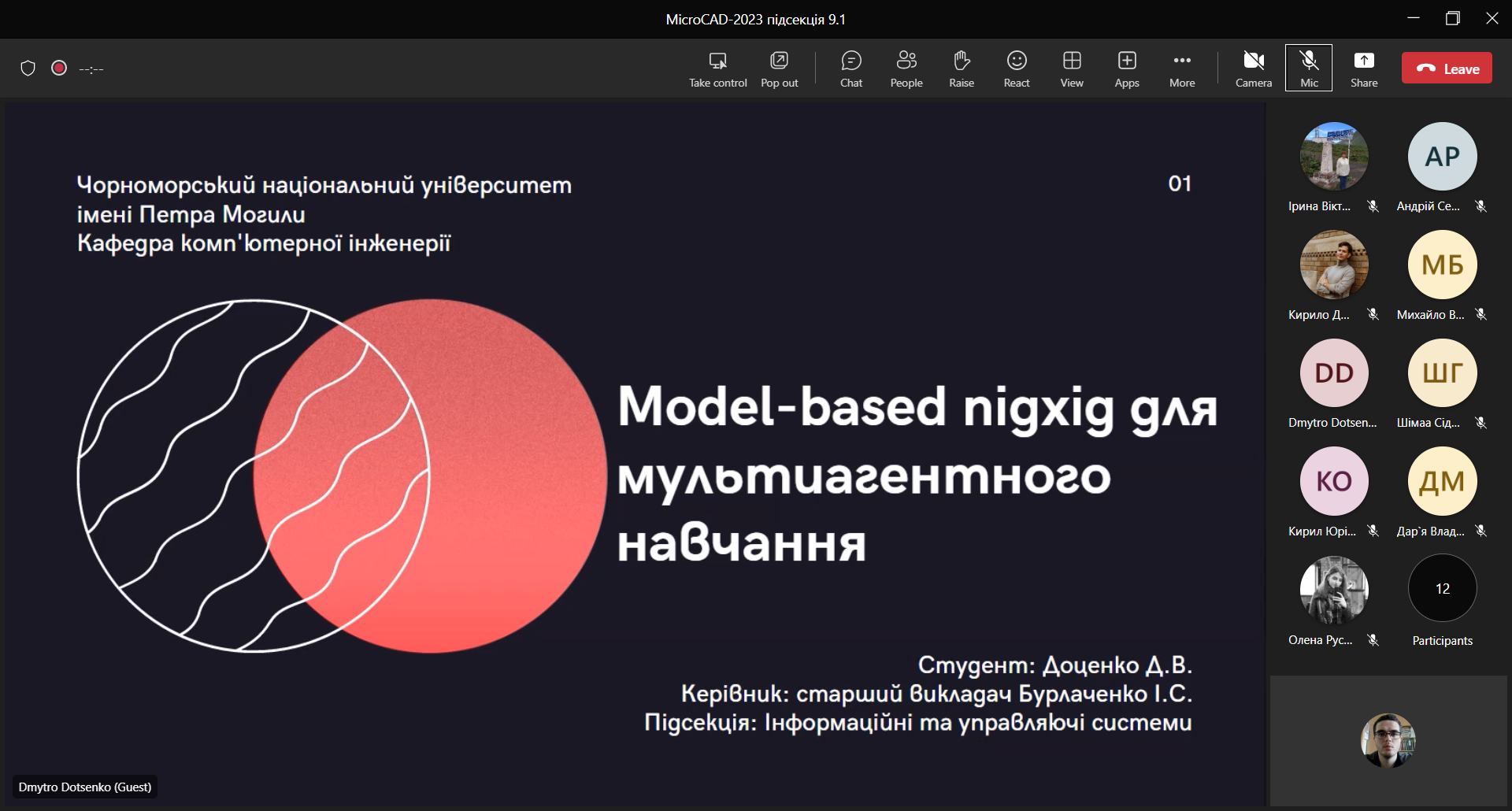Click the self-view video thumbnail
This screenshot has height=811, width=1512.
(1388, 740)
